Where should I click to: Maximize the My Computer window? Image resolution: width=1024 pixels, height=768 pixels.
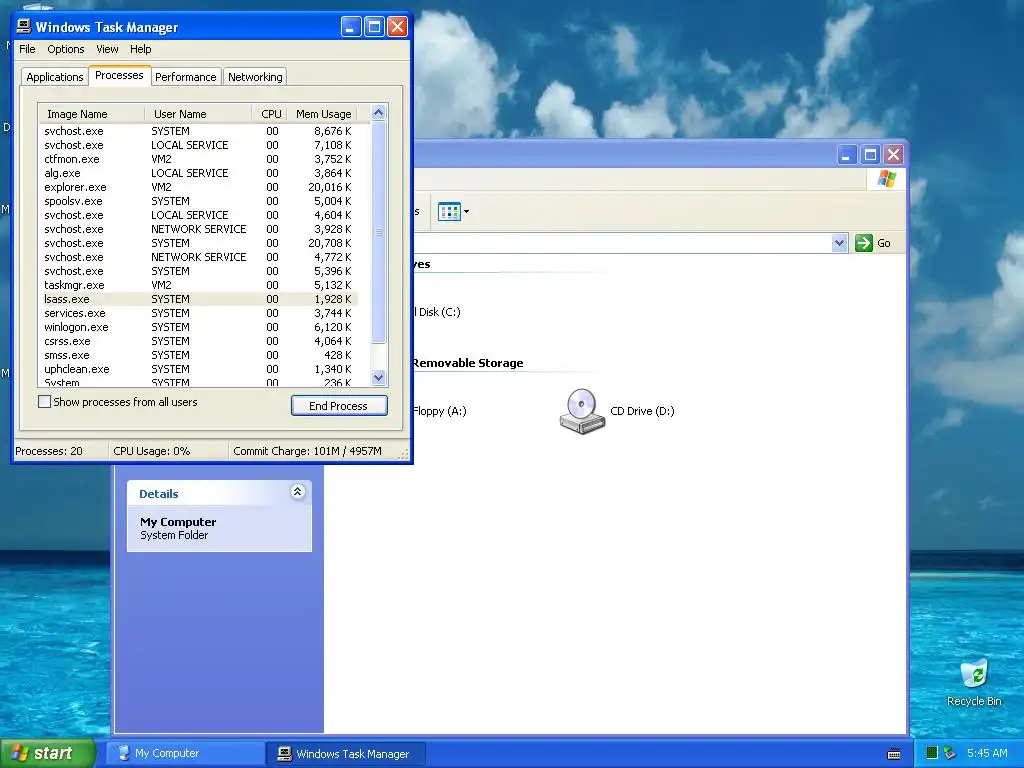(870, 155)
